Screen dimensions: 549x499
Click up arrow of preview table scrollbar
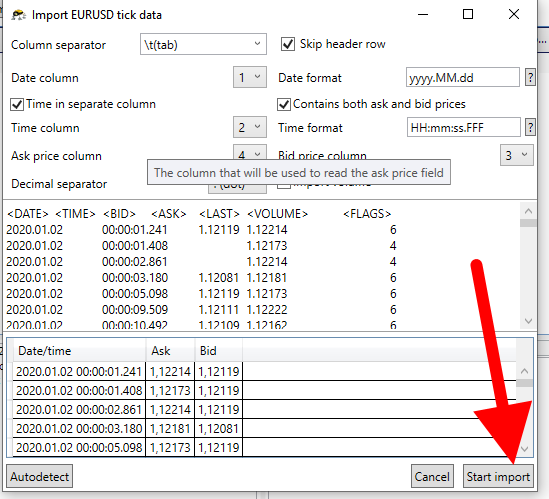click(x=524, y=371)
